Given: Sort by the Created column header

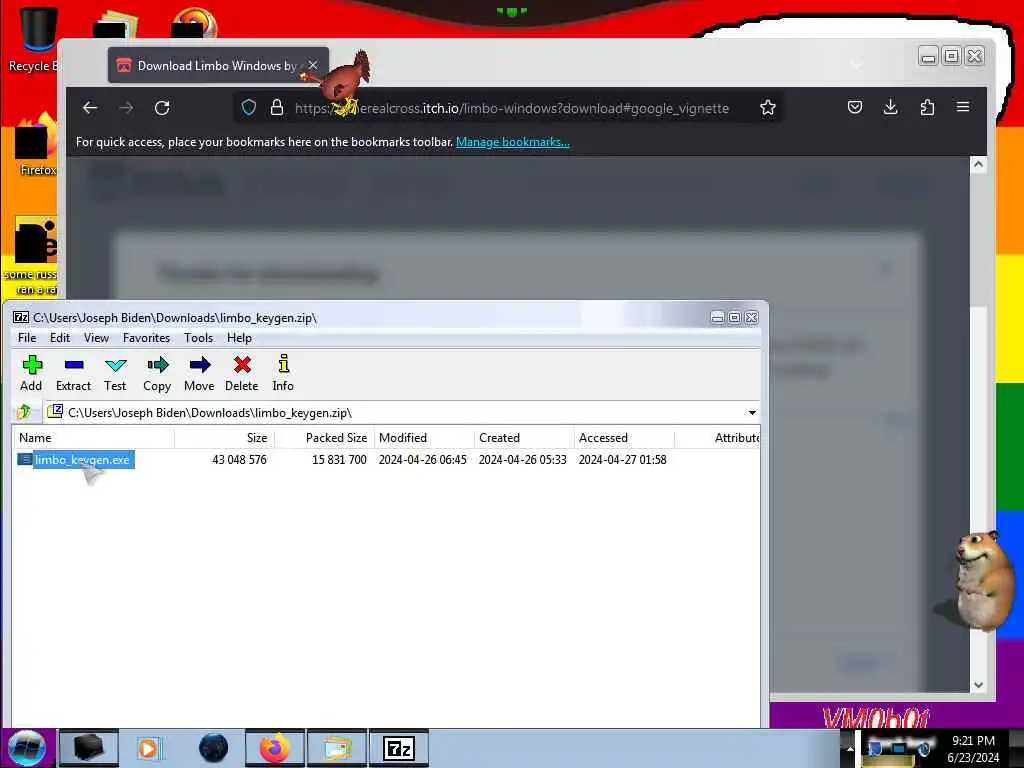Looking at the screenshot, I should (x=524, y=438).
